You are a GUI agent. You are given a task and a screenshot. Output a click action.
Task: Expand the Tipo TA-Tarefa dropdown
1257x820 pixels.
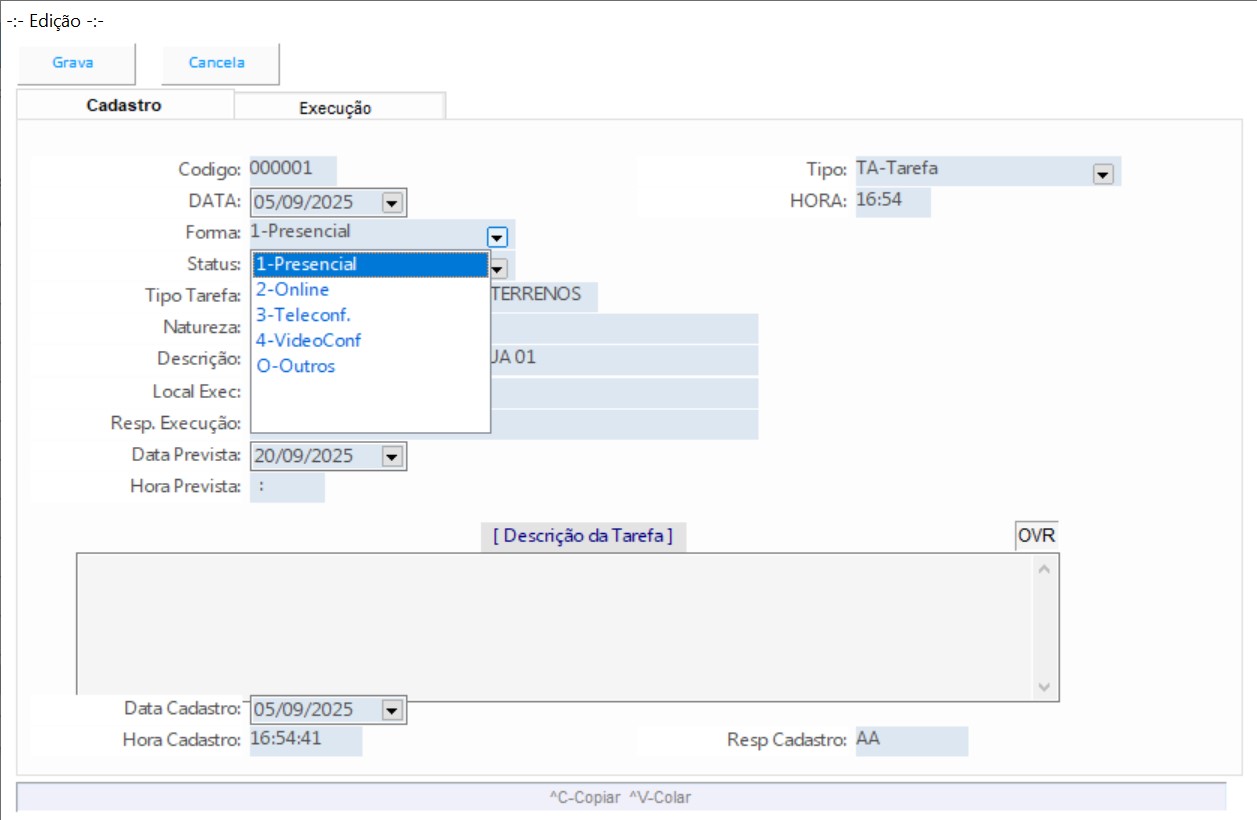[1103, 174]
